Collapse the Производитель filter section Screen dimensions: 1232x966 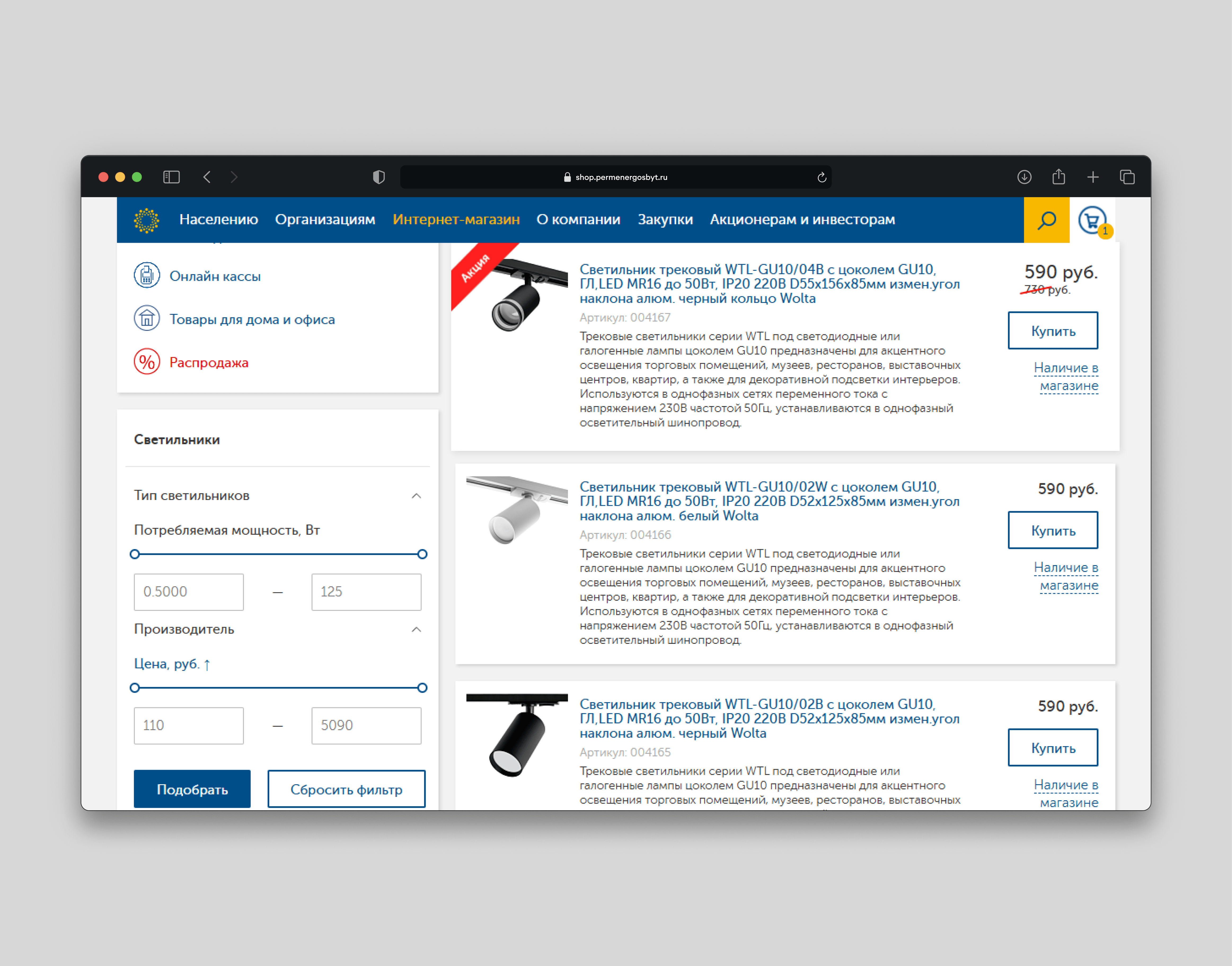click(x=416, y=630)
